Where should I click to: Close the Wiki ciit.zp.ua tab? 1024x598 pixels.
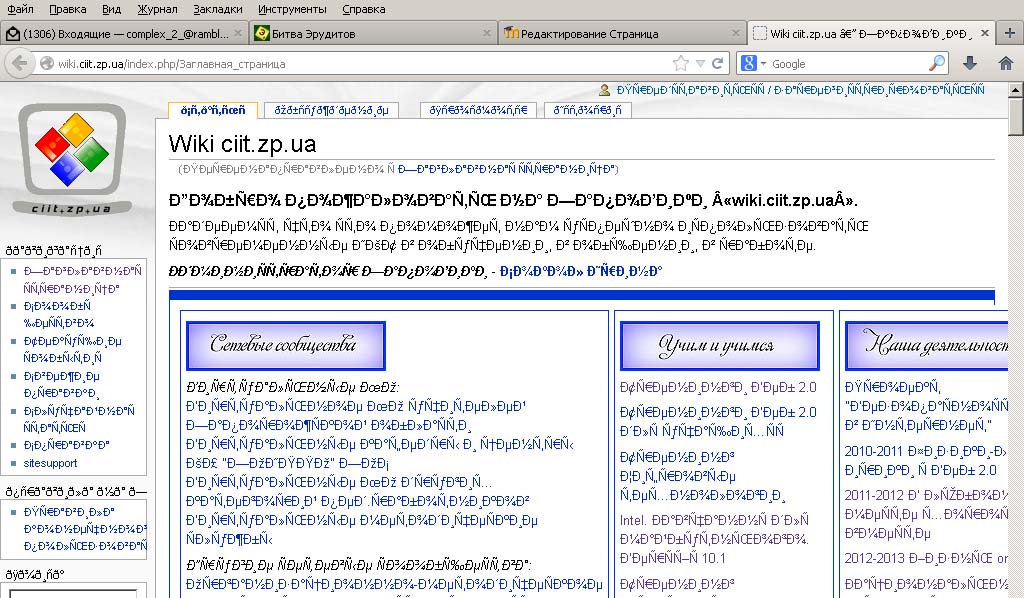tap(985, 33)
